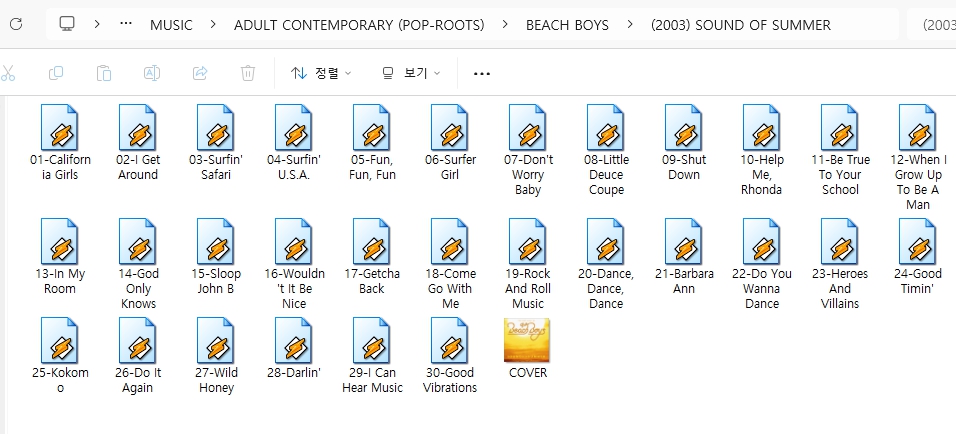Click the Paste clipboard icon
Image resolution: width=956 pixels, height=434 pixels.
point(104,73)
